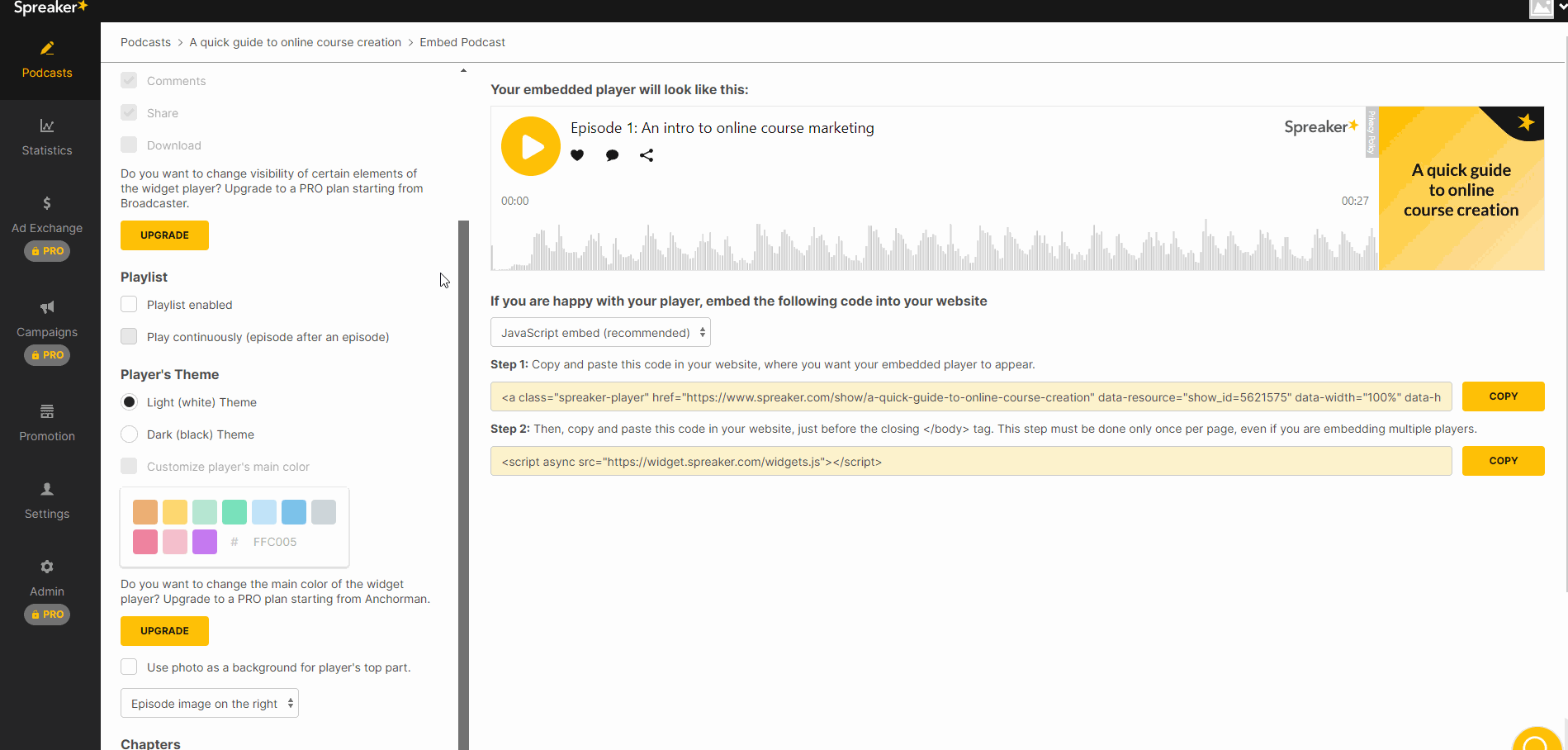
Task: Open the Episode image on the right dropdown
Action: click(209, 703)
